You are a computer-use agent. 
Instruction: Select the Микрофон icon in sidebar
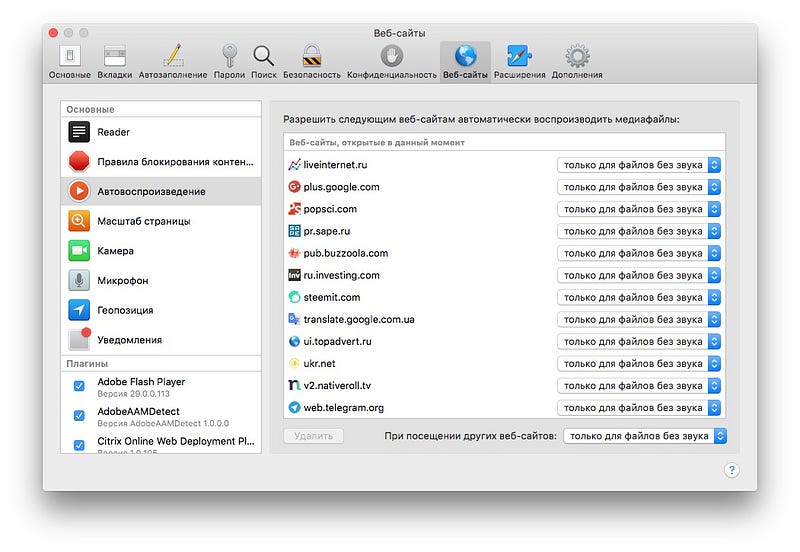coord(79,280)
